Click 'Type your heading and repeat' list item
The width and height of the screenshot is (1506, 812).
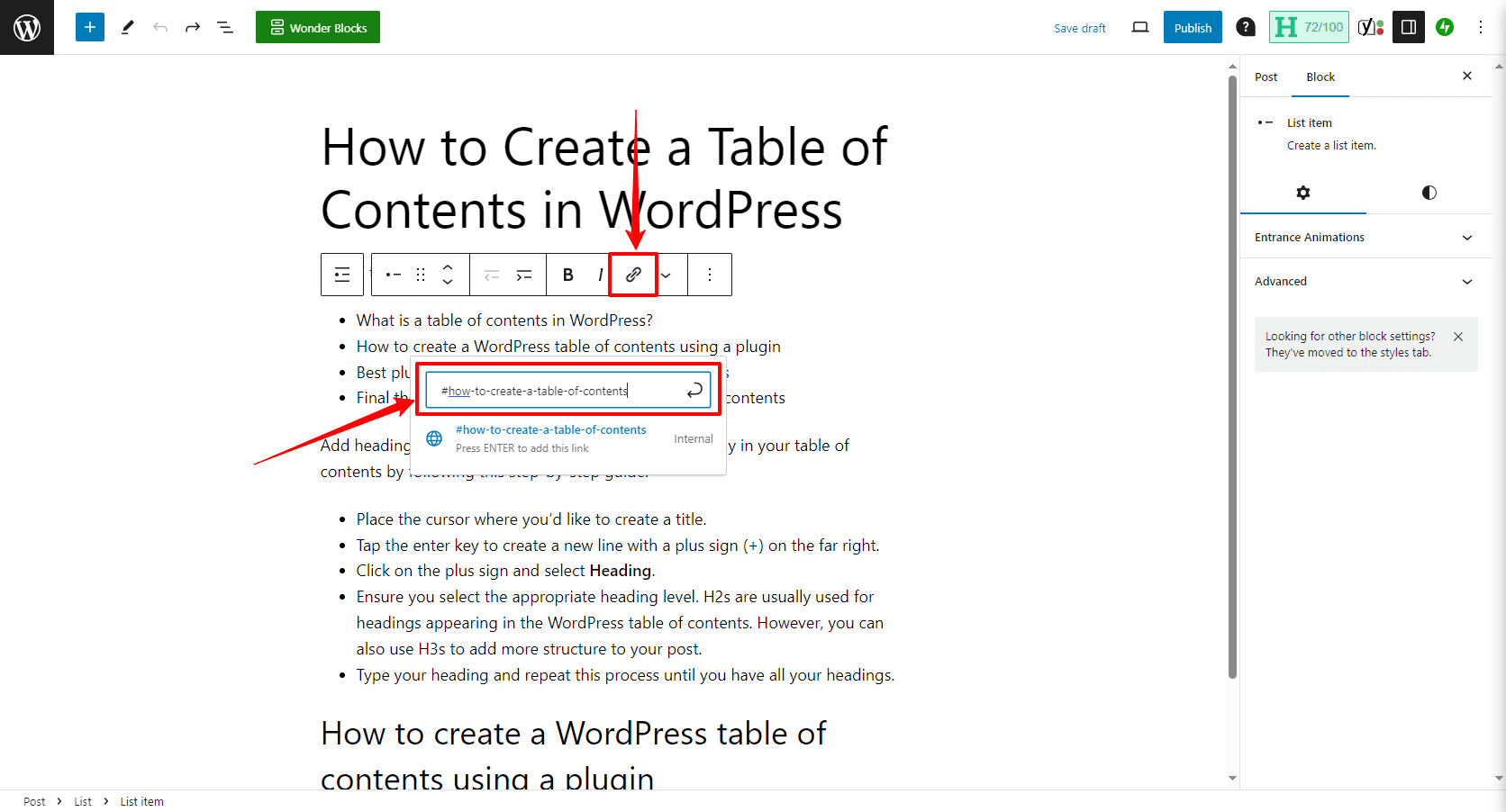(x=625, y=675)
